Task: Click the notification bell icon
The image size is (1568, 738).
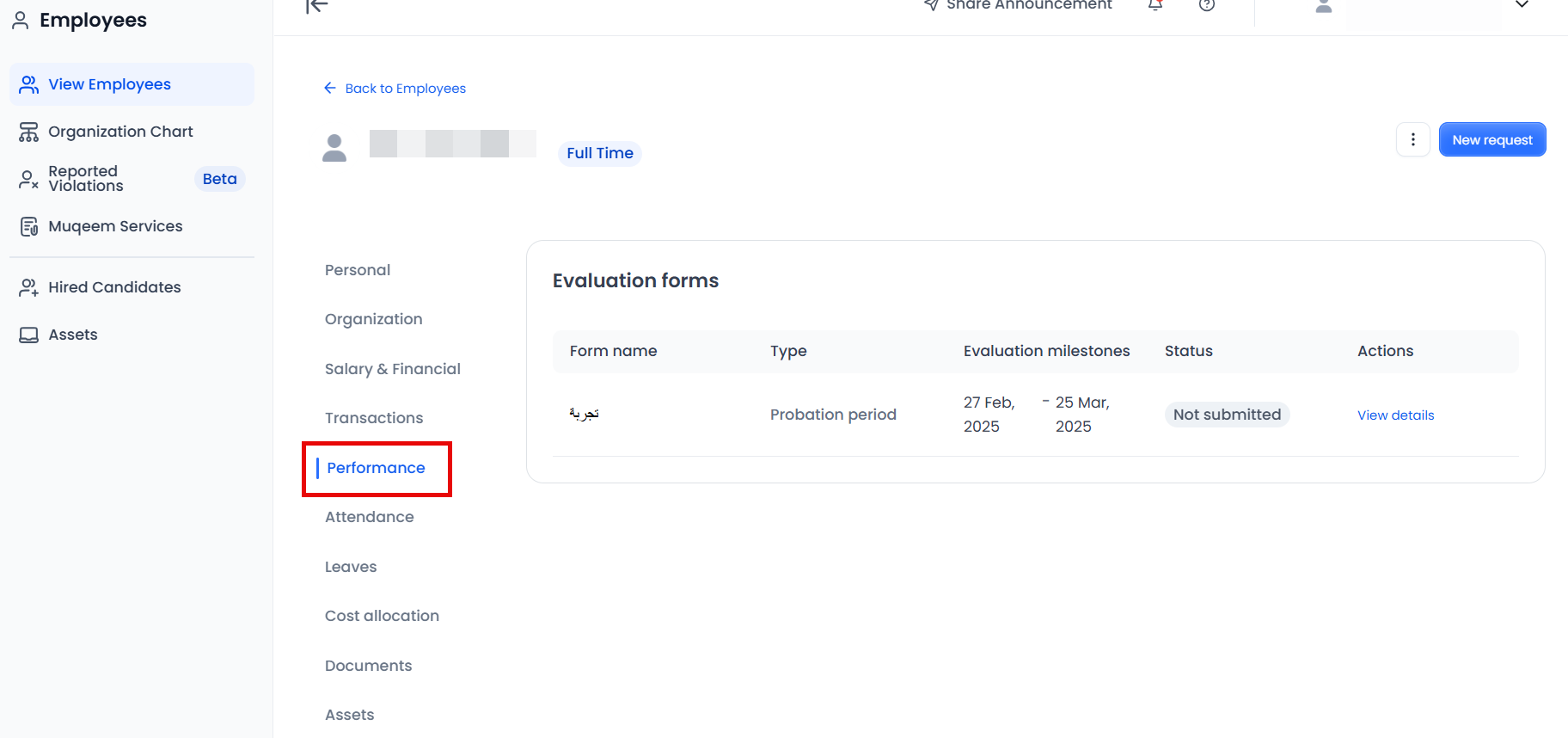Action: click(1155, 5)
